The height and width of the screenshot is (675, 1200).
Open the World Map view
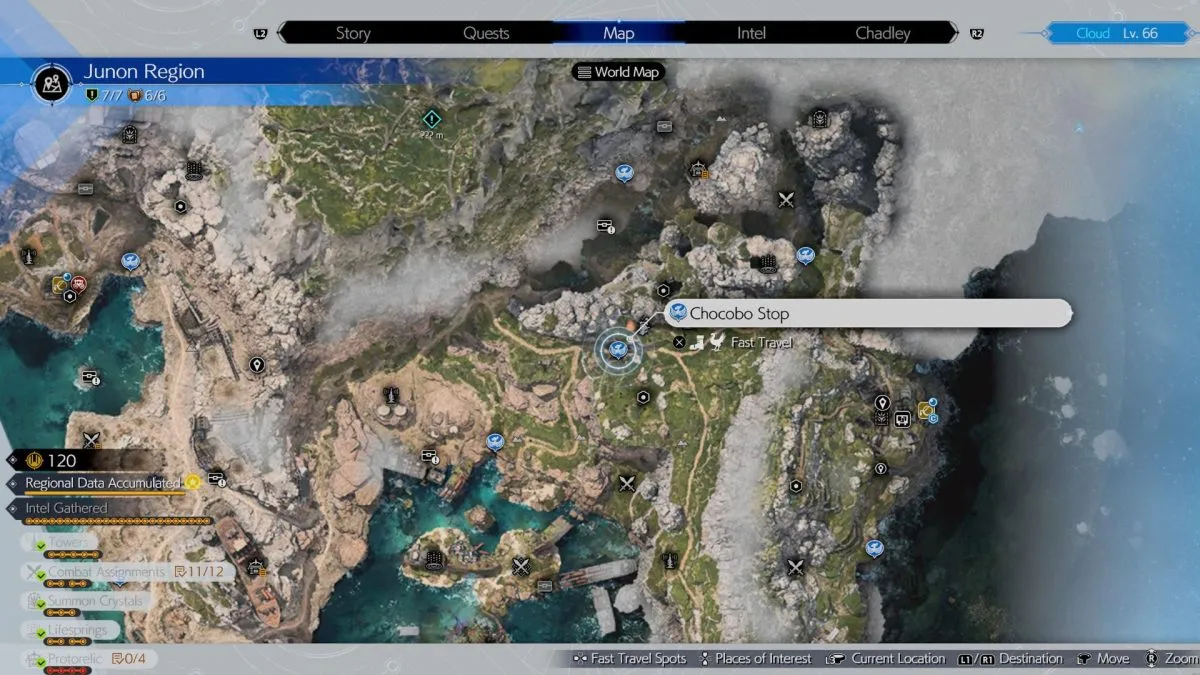[620, 72]
